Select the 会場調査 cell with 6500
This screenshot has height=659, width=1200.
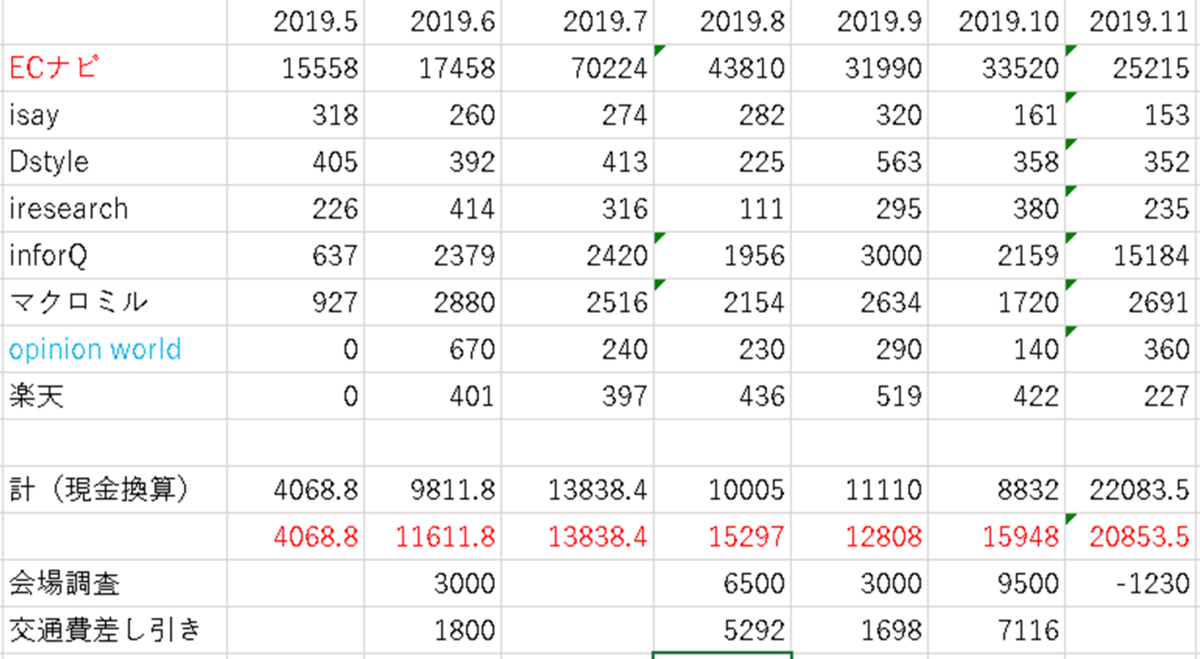(x=722, y=584)
